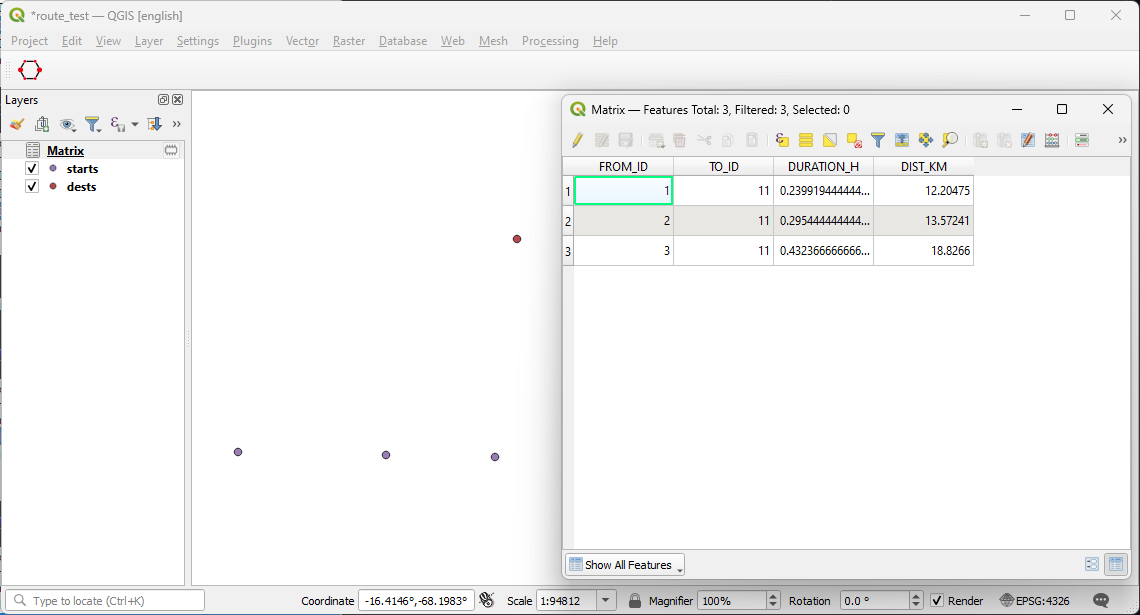Increase Magnifier value with up arrow
This screenshot has width=1140, height=615.
(773, 596)
